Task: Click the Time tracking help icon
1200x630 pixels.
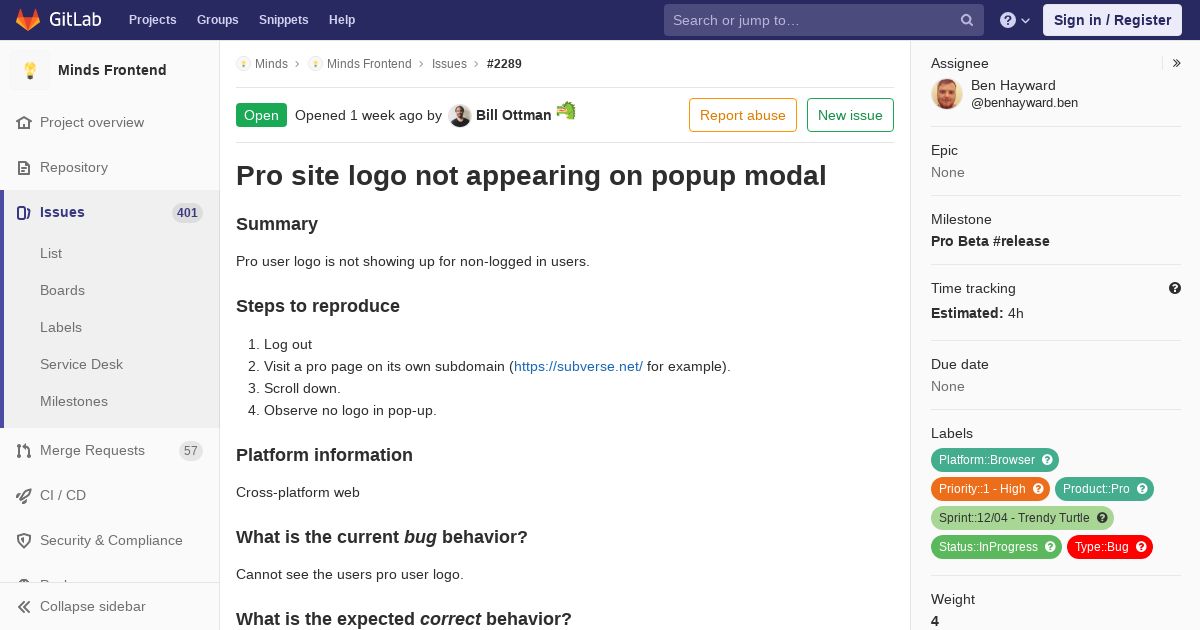Action: point(1175,288)
